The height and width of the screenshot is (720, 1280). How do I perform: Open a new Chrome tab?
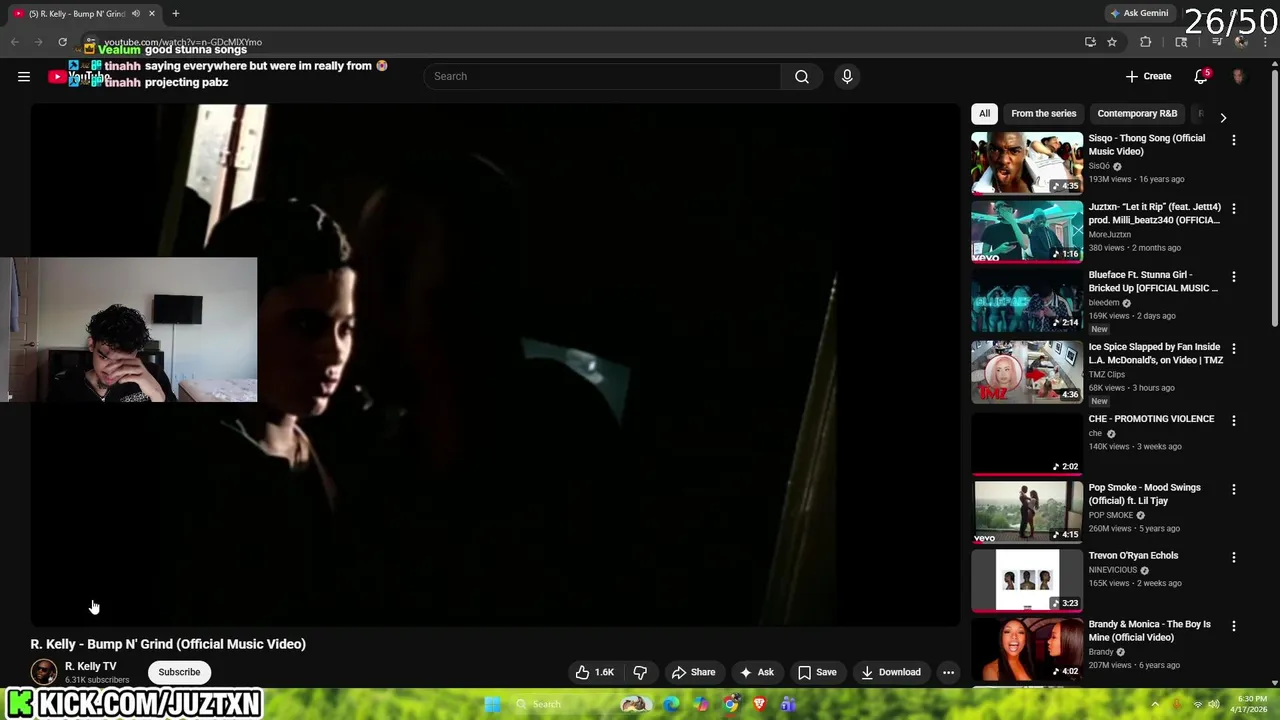(x=176, y=13)
